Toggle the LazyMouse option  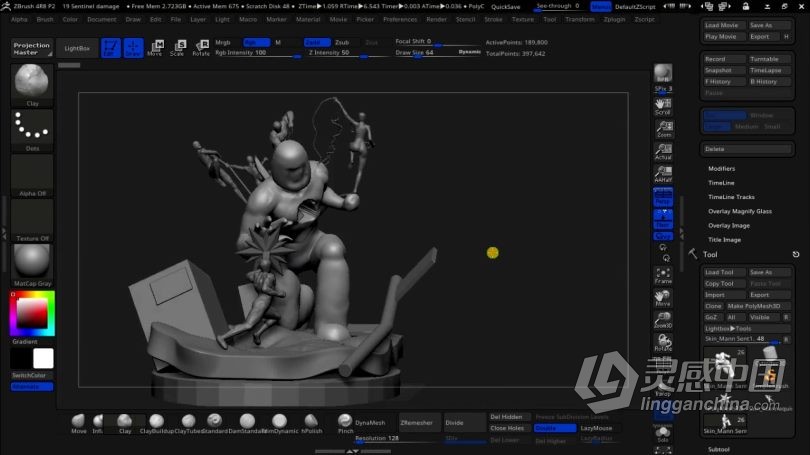[596, 428]
